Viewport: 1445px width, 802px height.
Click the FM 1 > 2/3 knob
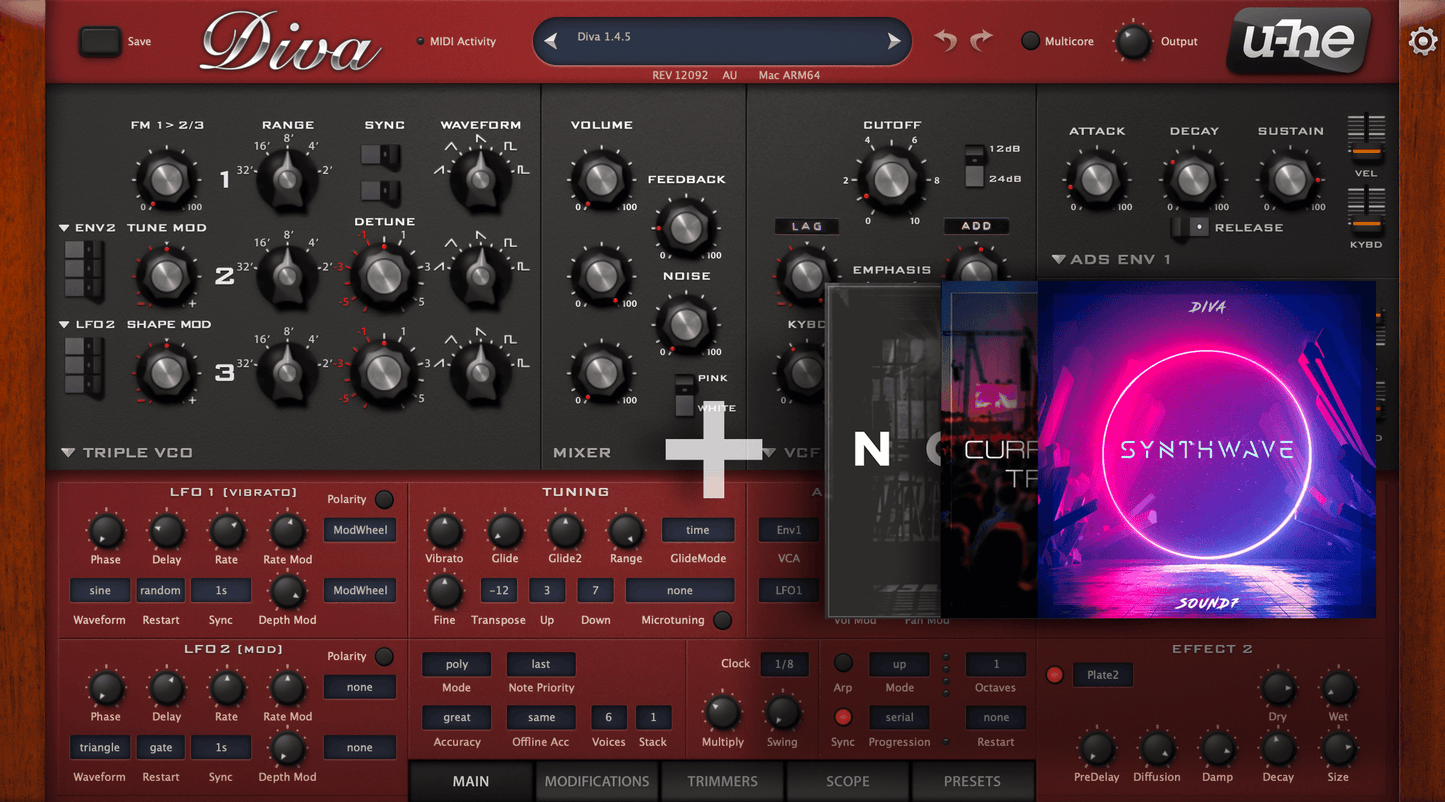click(167, 179)
